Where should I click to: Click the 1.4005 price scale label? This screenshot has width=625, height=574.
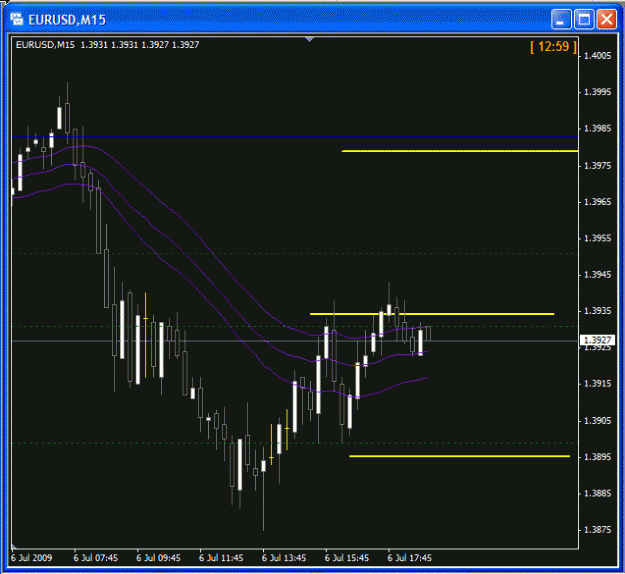[x=597, y=56]
